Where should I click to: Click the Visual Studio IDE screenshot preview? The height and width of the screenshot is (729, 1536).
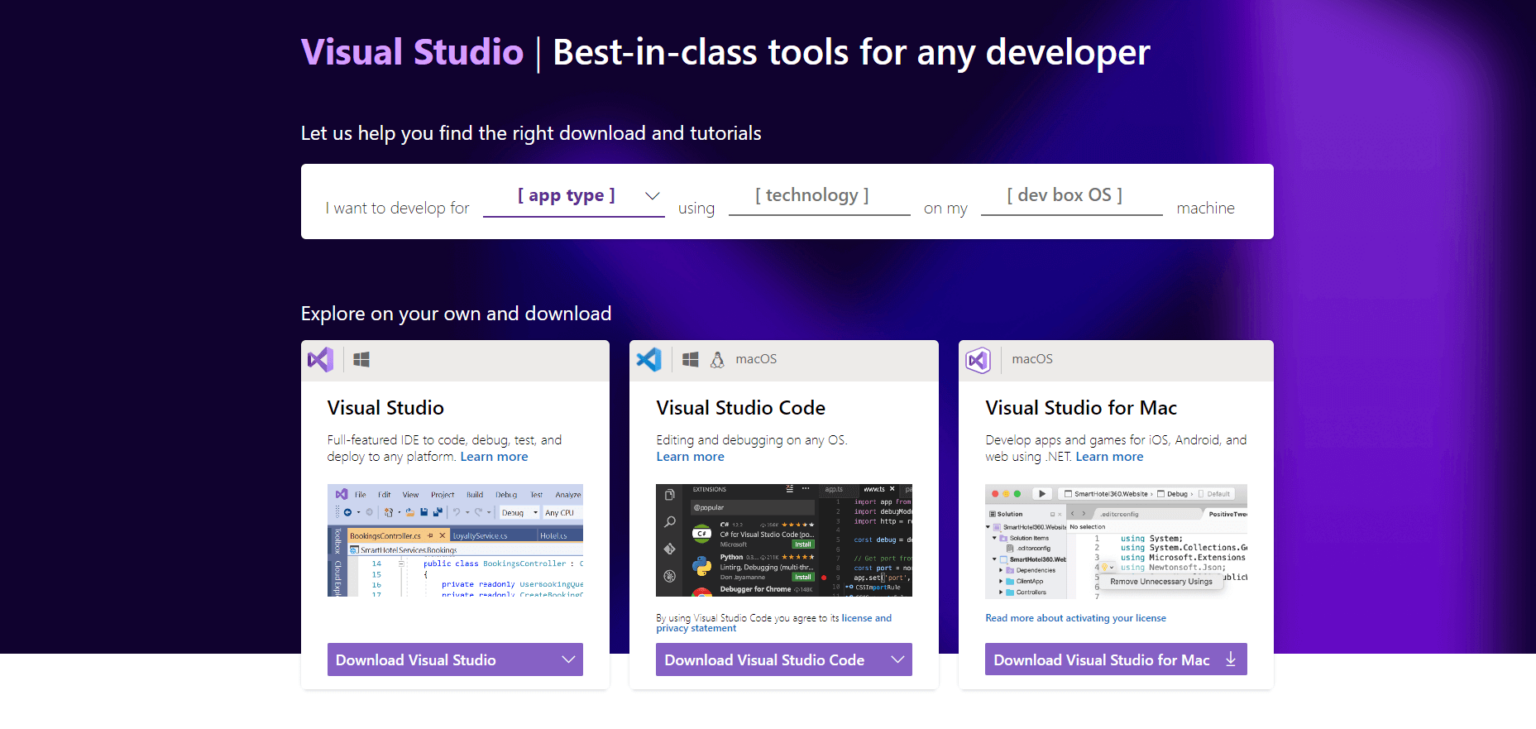click(455, 540)
